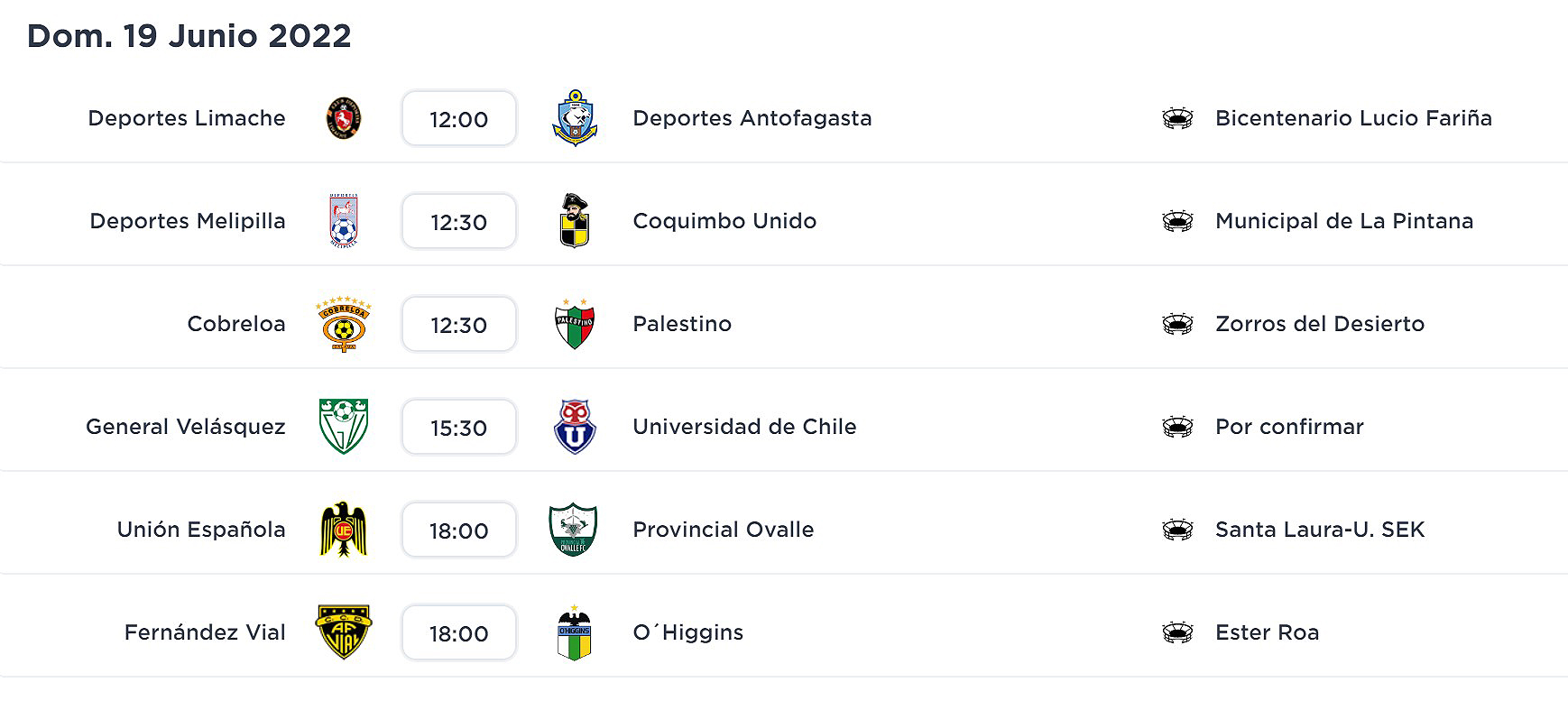Viewport: 1568px width, 701px height.
Task: Click the Bicentenario Lucio Fariña stadium name
Action: coord(1353,118)
